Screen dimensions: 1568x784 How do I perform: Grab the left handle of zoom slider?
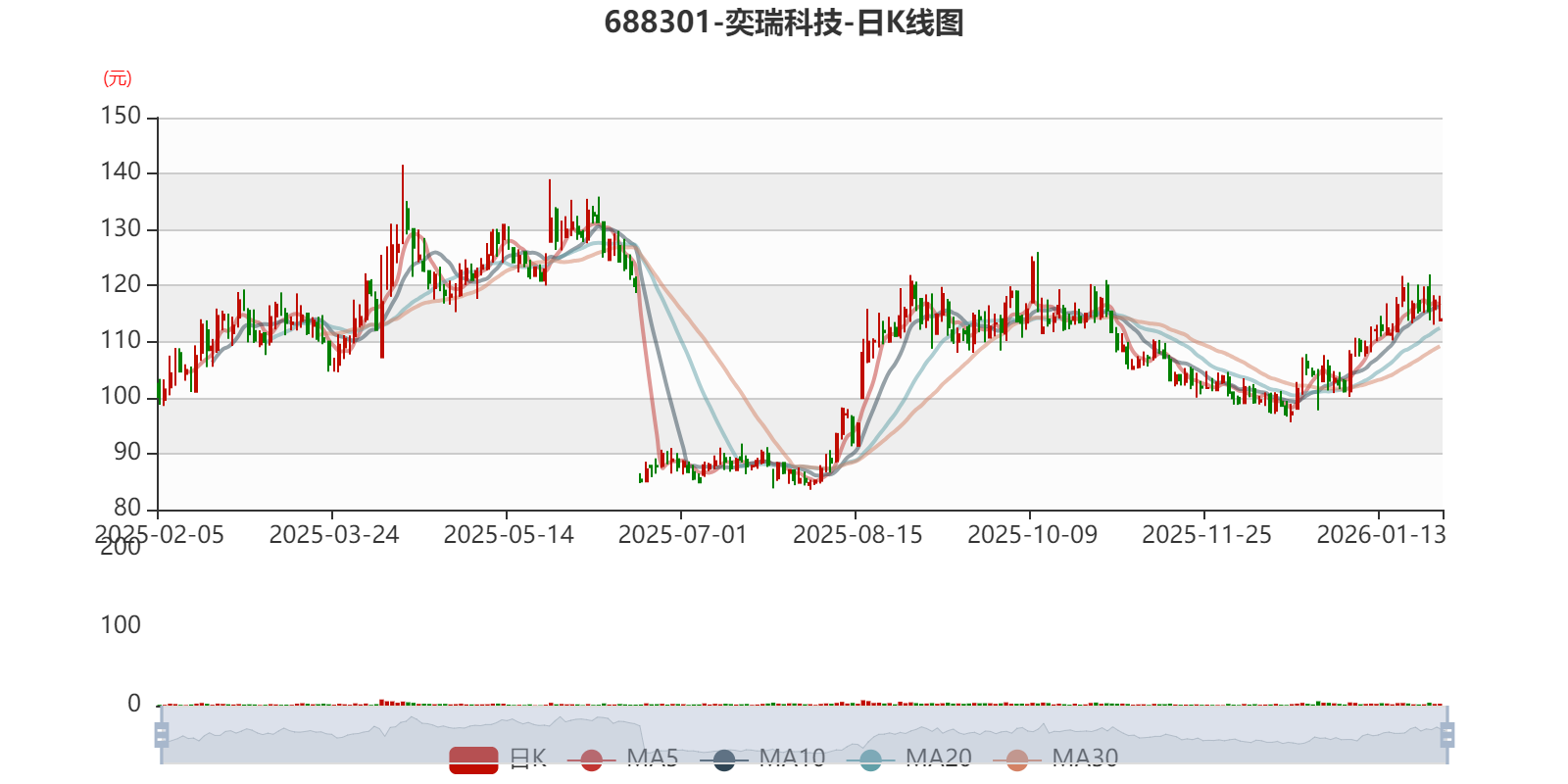(x=162, y=734)
